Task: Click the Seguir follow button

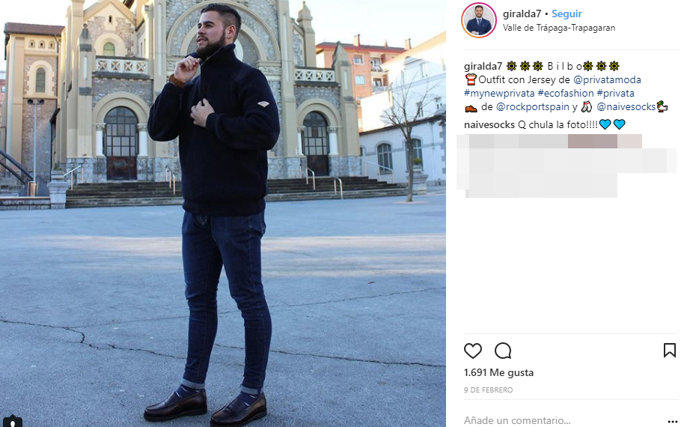Action: coord(567,14)
